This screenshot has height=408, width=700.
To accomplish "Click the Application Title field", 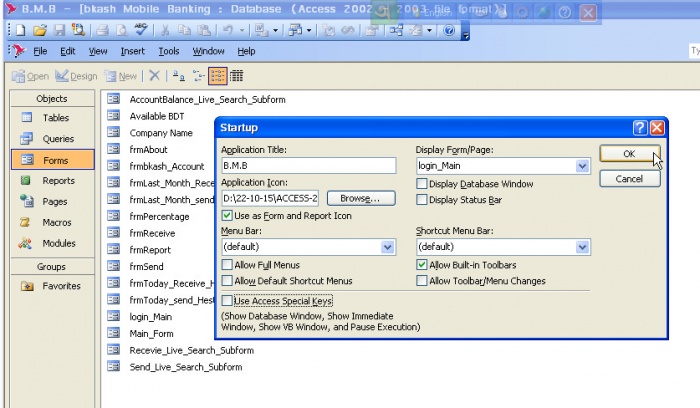I will tap(308, 166).
